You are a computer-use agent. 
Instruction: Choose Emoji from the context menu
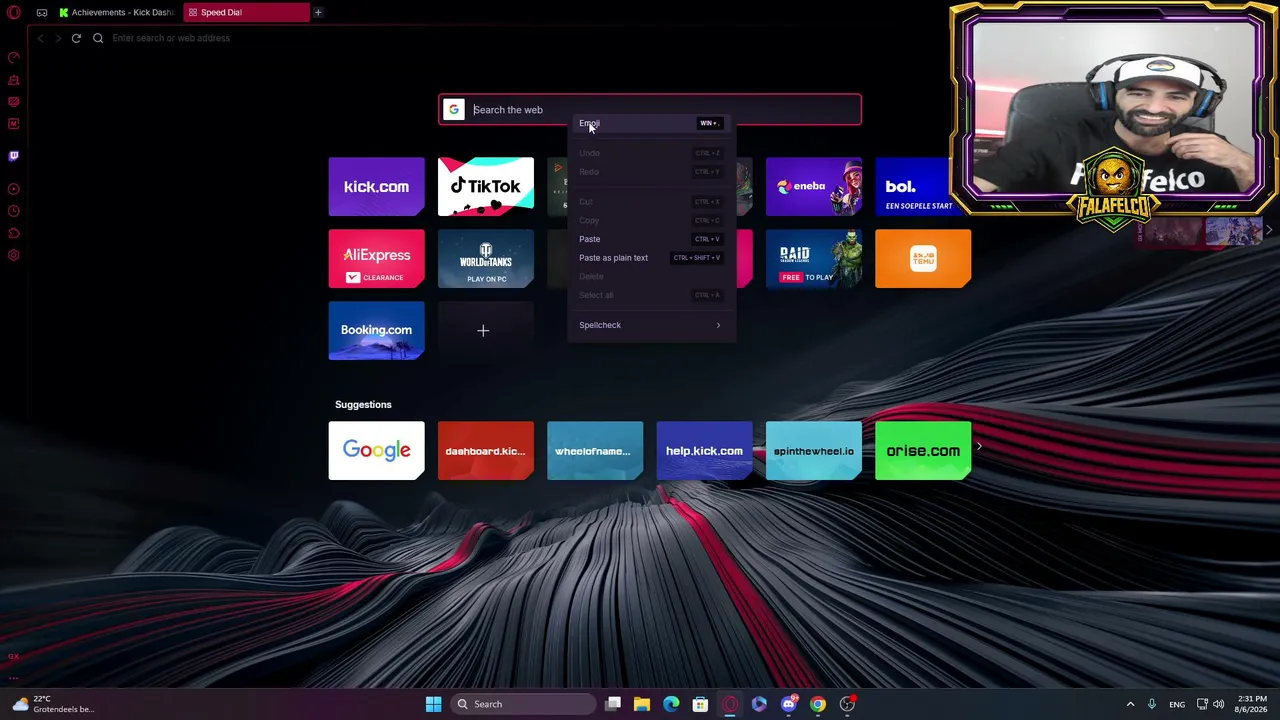650,123
